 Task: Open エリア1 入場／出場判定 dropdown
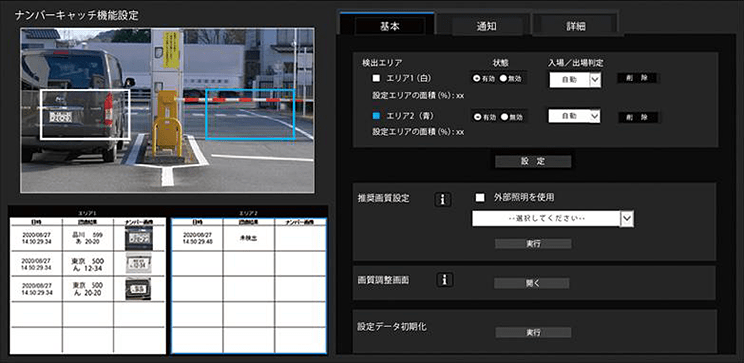click(575, 80)
